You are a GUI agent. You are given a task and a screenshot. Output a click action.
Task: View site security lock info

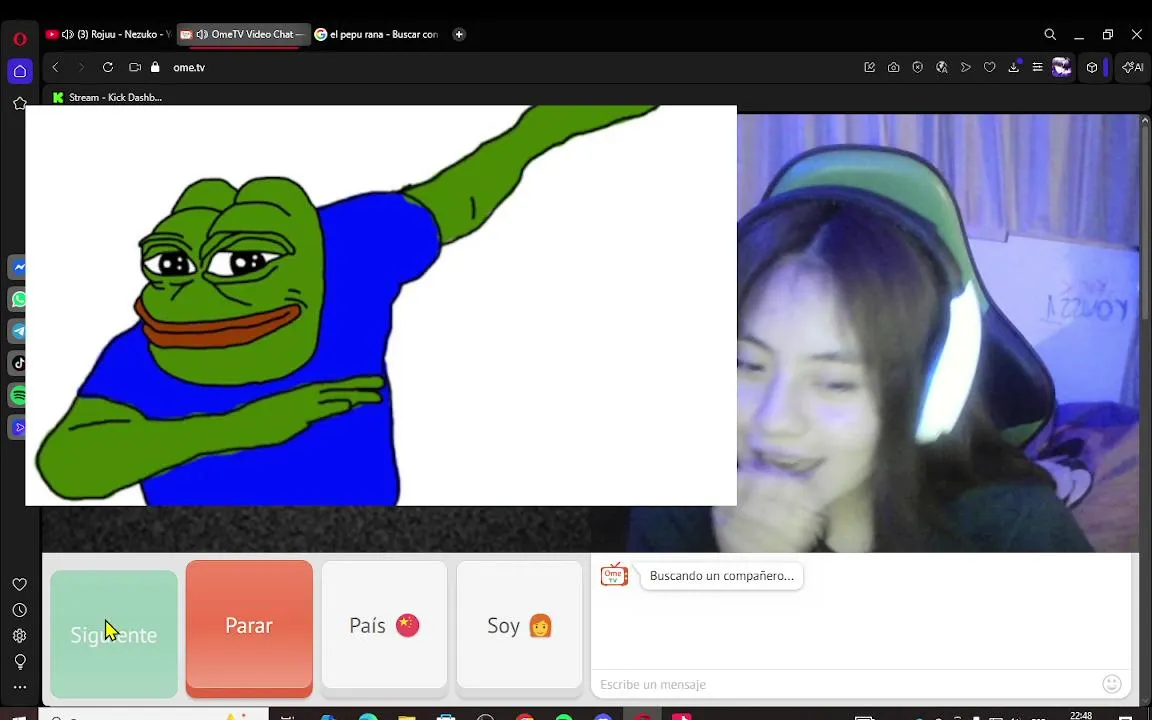pyautogui.click(x=155, y=67)
